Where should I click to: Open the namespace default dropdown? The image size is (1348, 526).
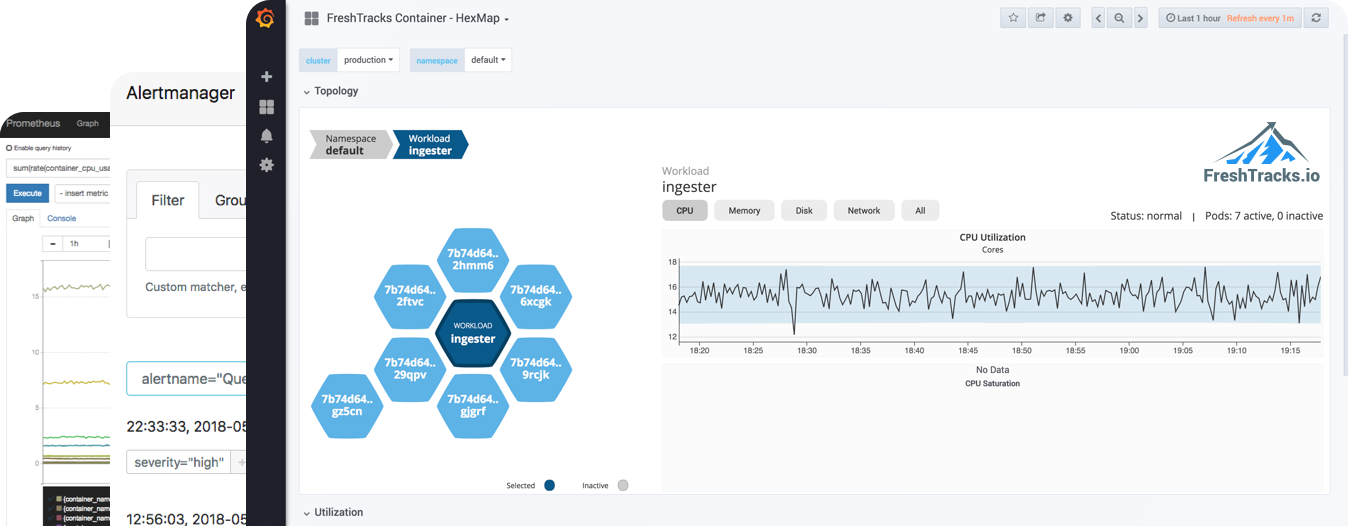point(489,60)
